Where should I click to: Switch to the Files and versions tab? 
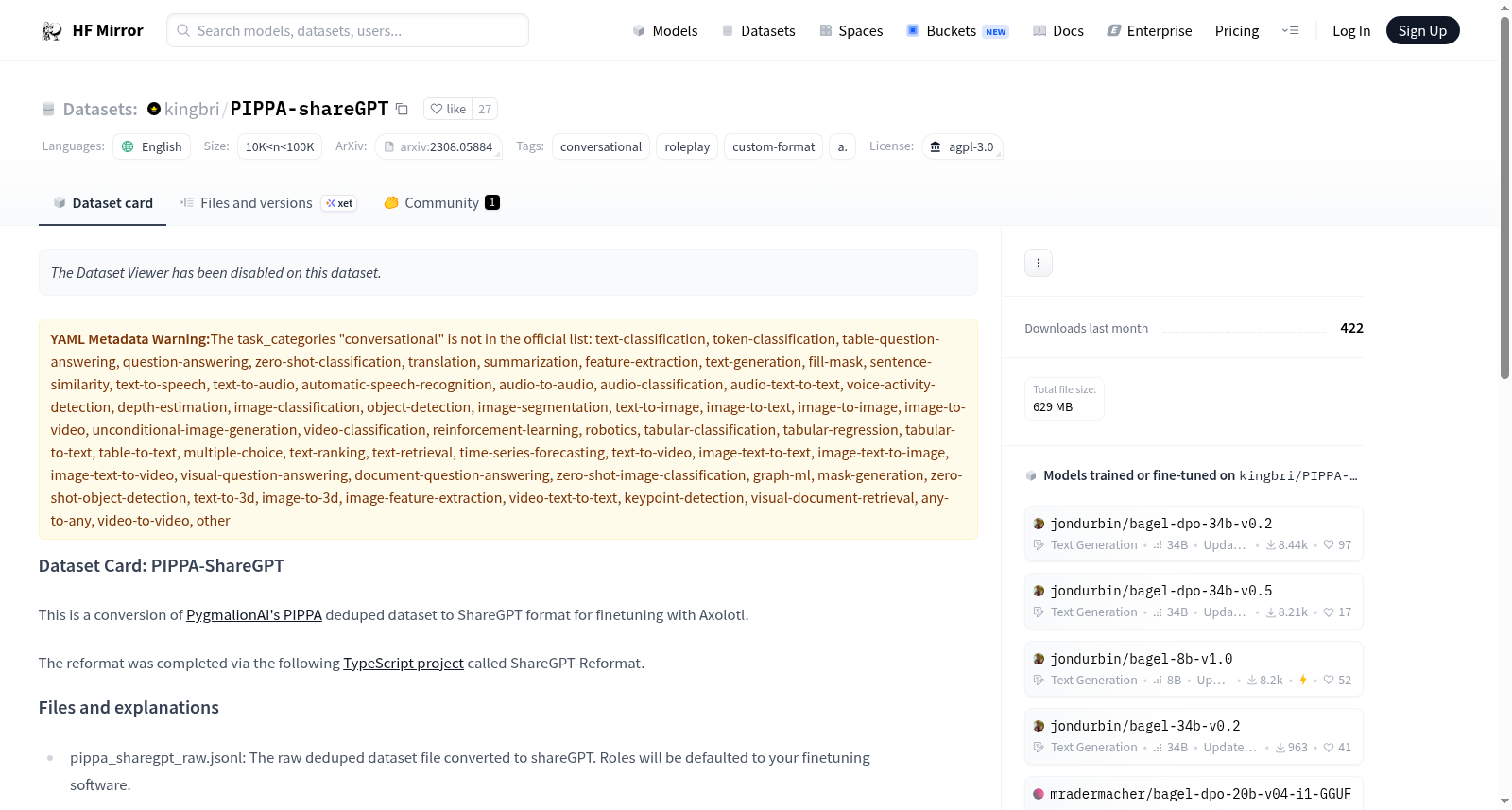click(x=268, y=203)
